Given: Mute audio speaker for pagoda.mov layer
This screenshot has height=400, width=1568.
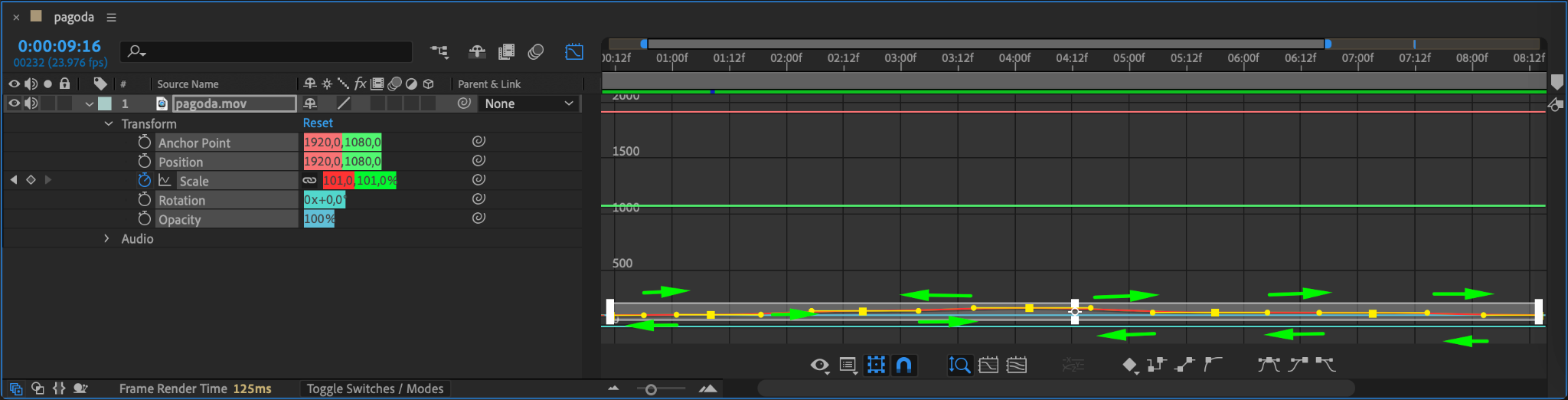Looking at the screenshot, I should pyautogui.click(x=31, y=103).
